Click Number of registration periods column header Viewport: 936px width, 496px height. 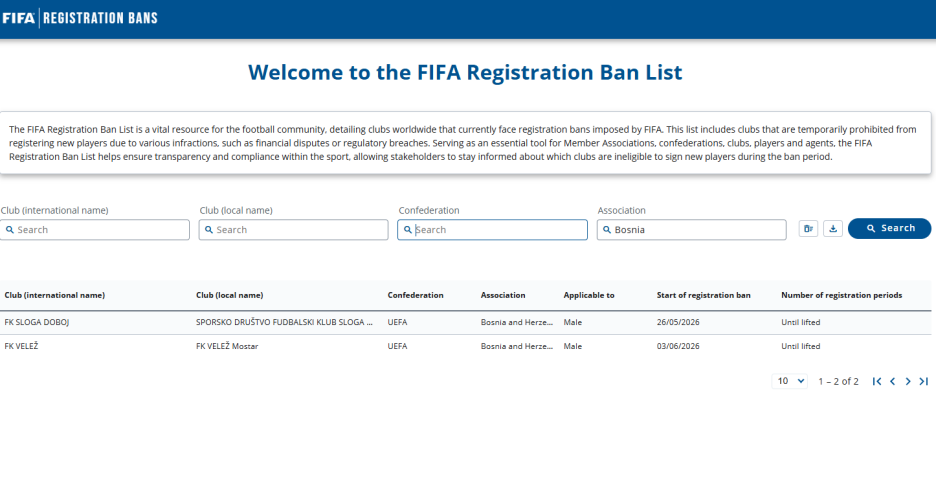841,295
